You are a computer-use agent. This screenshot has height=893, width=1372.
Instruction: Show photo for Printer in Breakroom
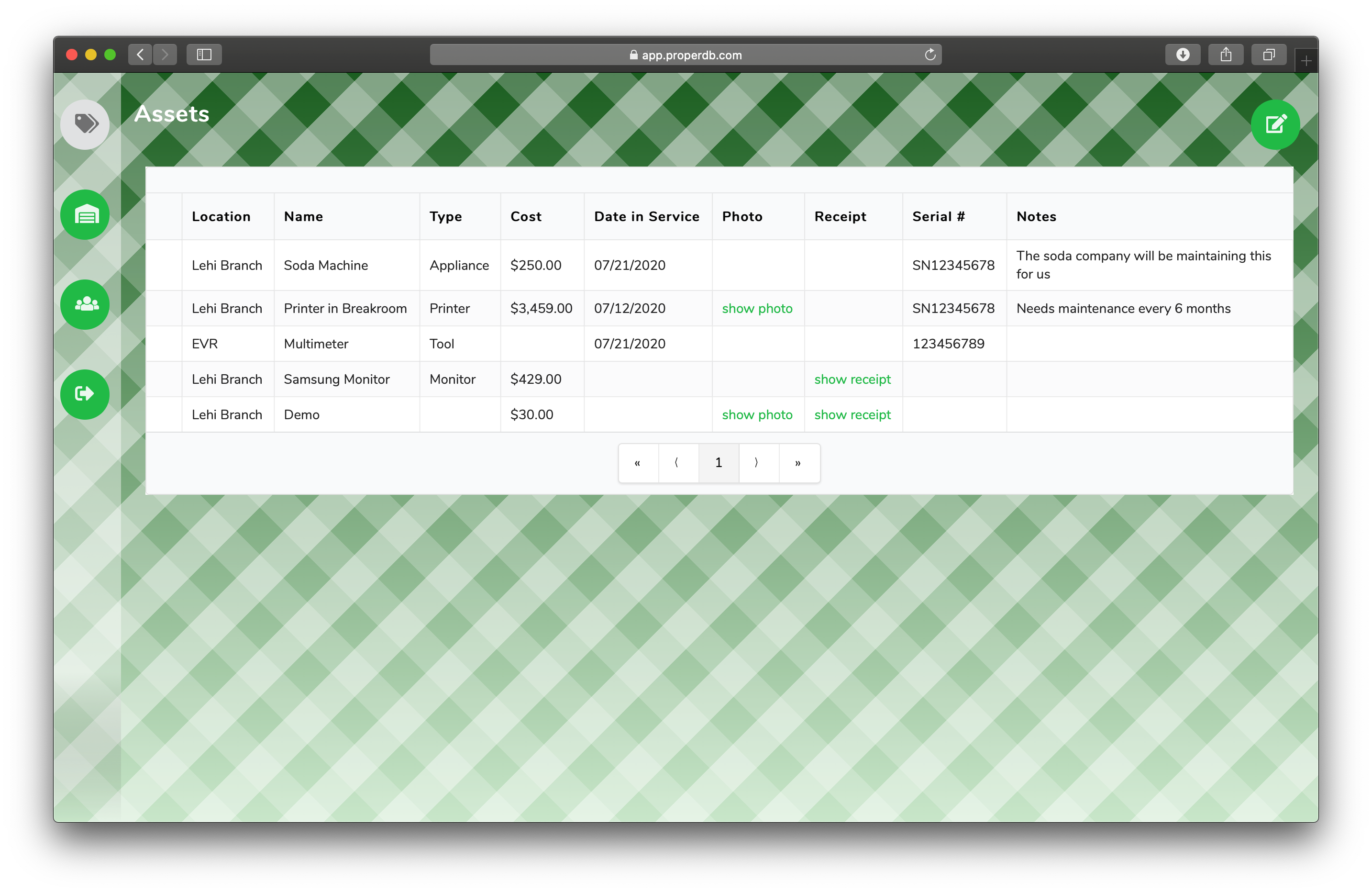click(x=757, y=308)
